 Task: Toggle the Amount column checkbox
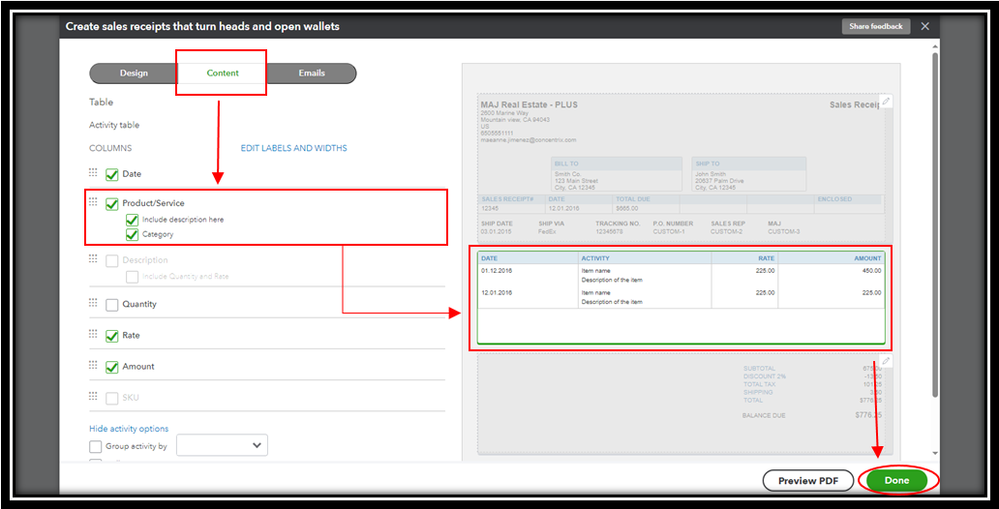tap(112, 367)
